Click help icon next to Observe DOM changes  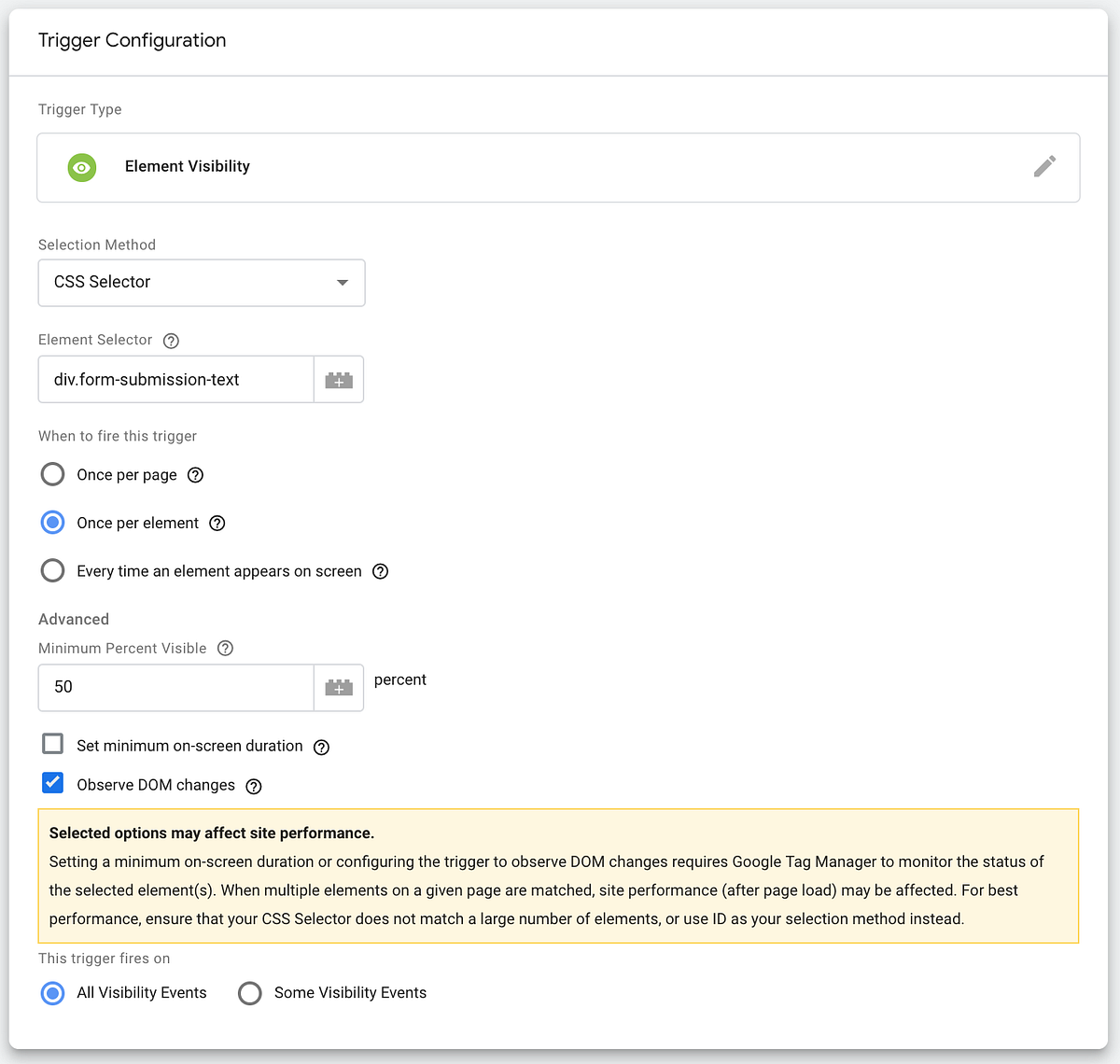tap(254, 786)
